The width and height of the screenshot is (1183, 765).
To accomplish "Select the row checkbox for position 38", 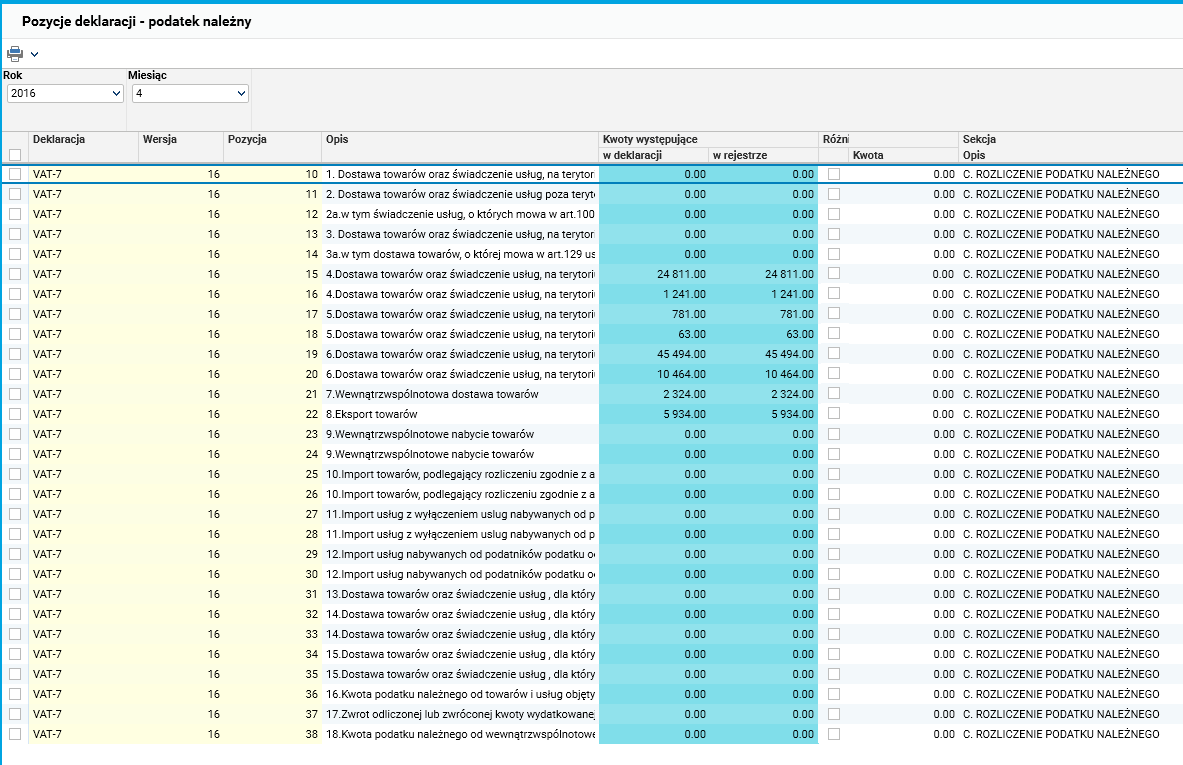I will 15,734.
